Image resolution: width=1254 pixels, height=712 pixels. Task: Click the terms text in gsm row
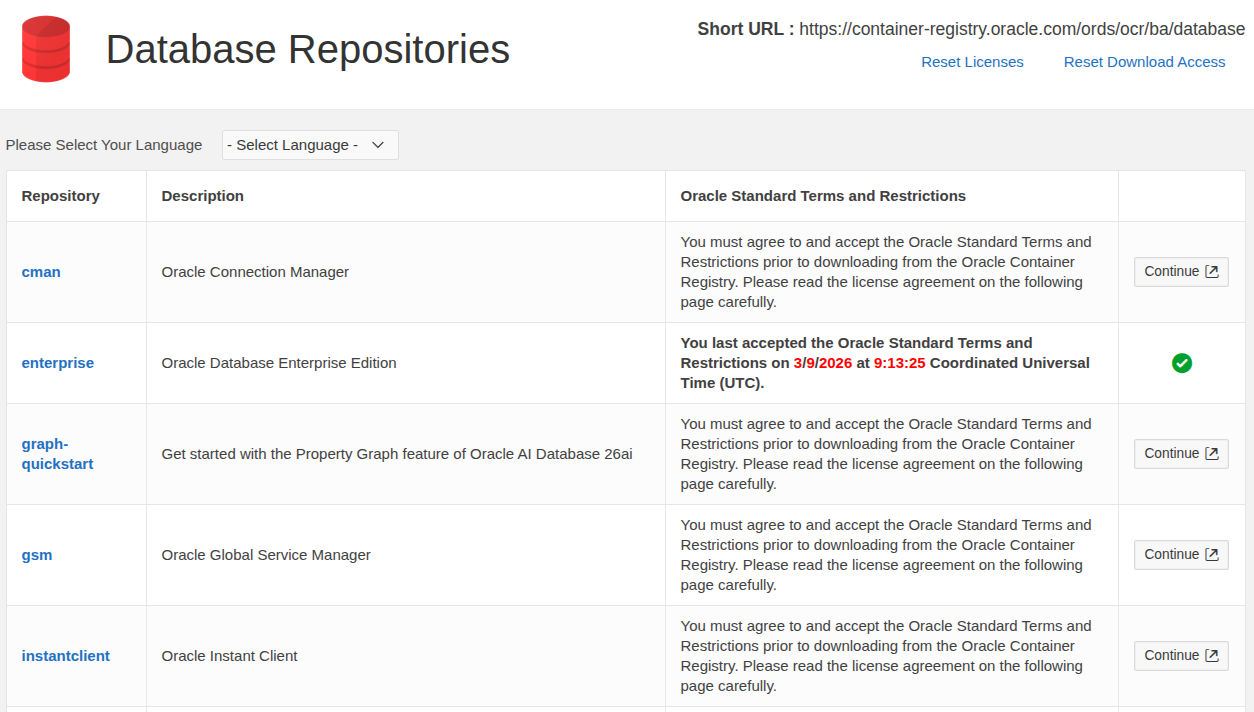887,555
